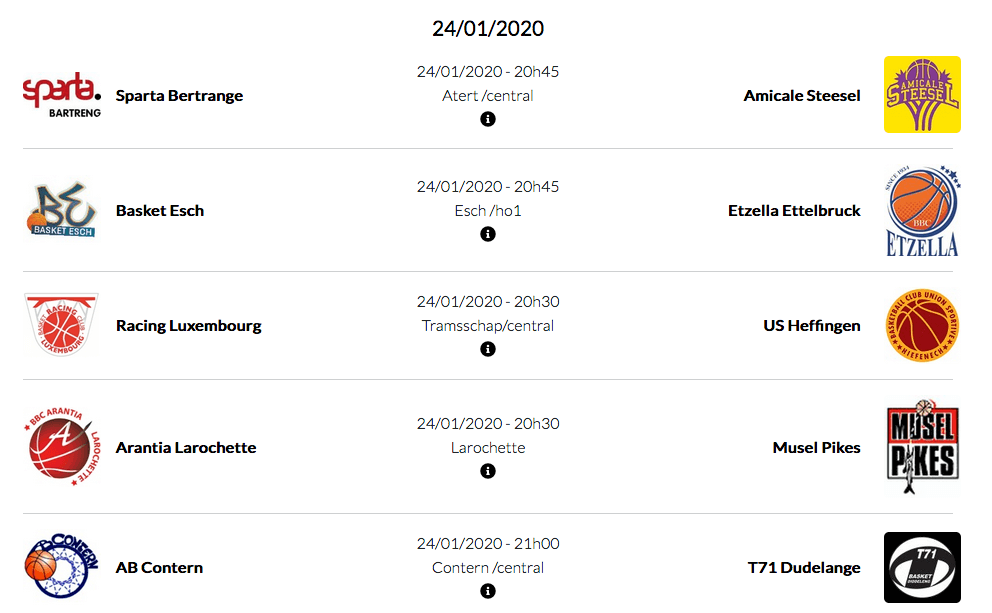The image size is (992, 613).
Task: Show info for the Esch /ho1 match
Action: point(488,234)
